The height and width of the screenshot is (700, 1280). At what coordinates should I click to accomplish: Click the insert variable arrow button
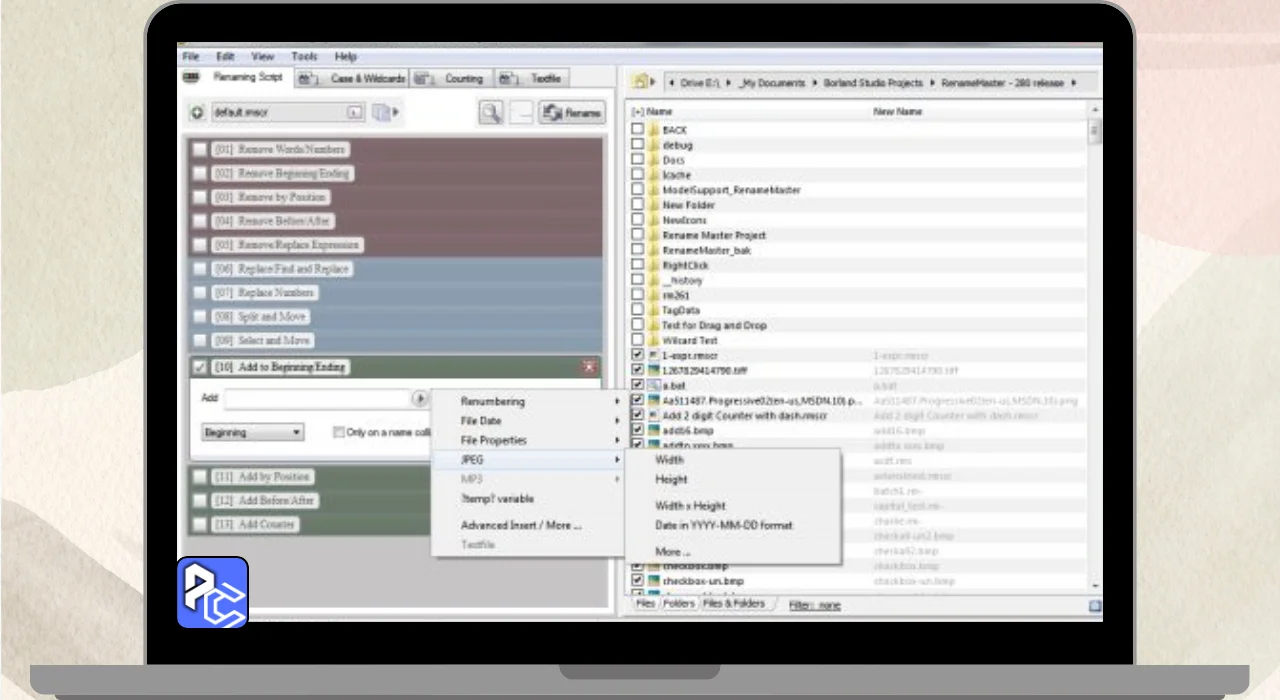419,398
